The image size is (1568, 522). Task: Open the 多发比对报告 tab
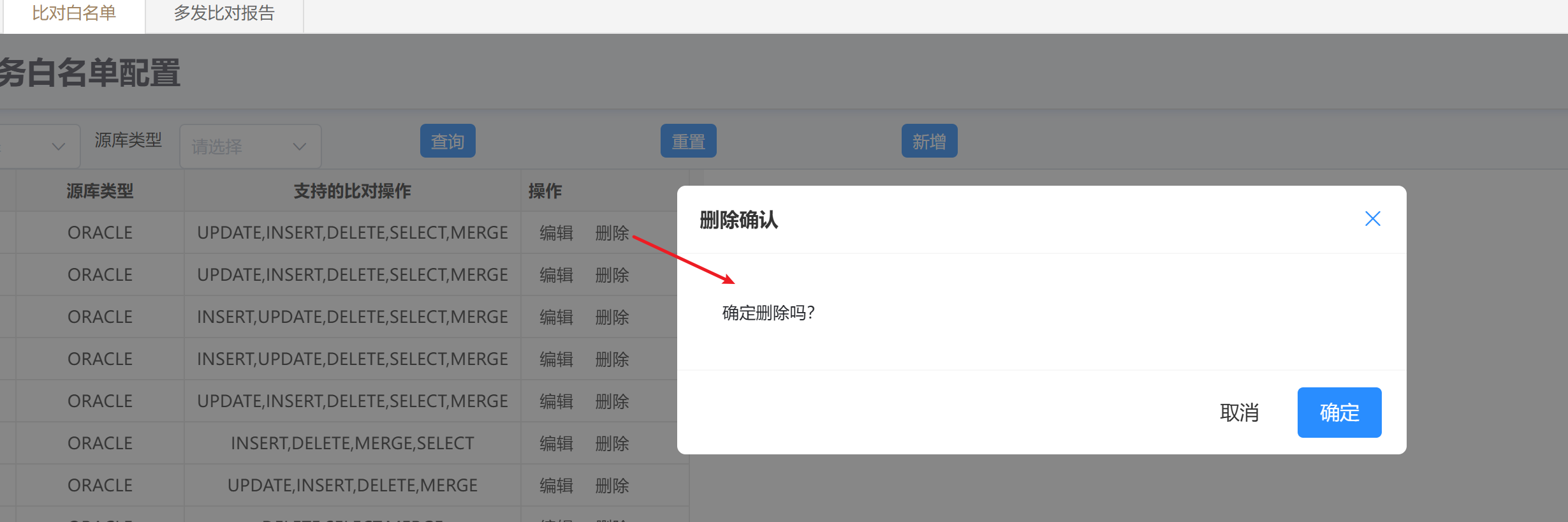coord(224,13)
